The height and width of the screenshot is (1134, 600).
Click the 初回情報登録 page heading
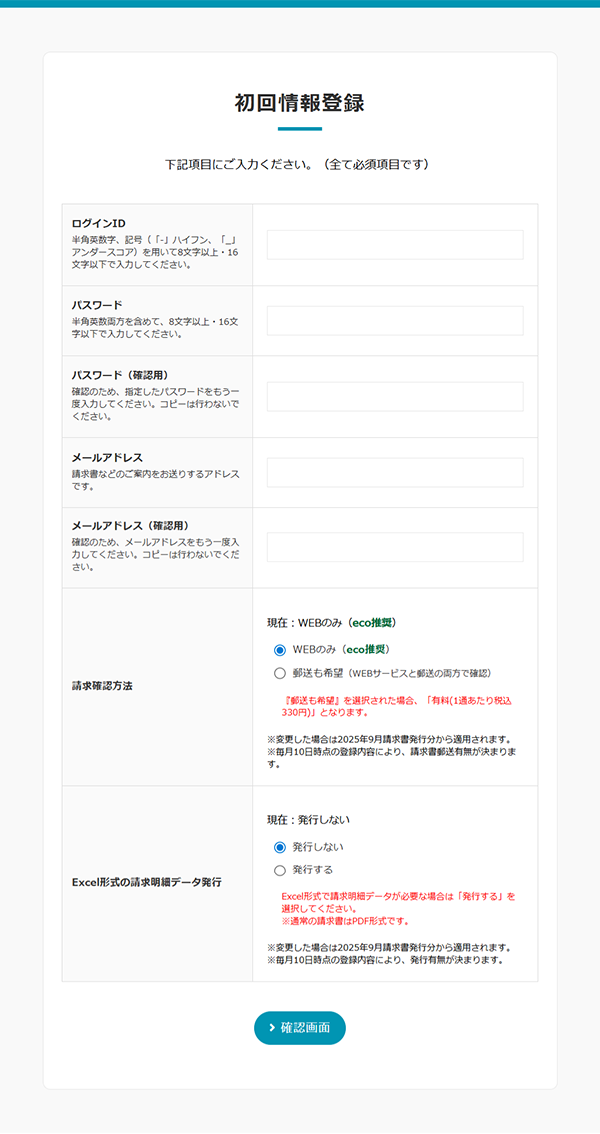coord(299,103)
